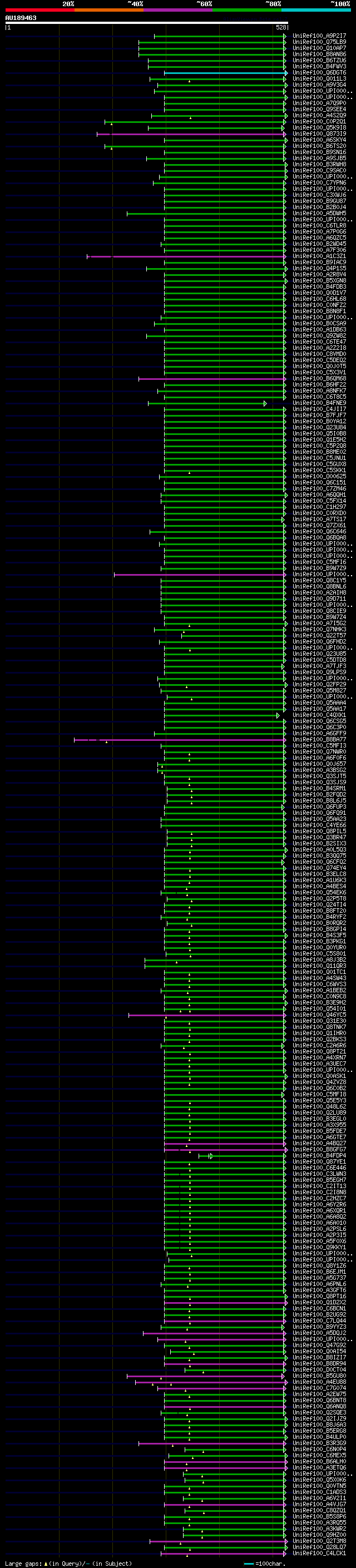Viewport: 356px width, 1568px height.
Task: Select hit label UniRef100_Q3SJT5
Action: (x=319, y=776)
